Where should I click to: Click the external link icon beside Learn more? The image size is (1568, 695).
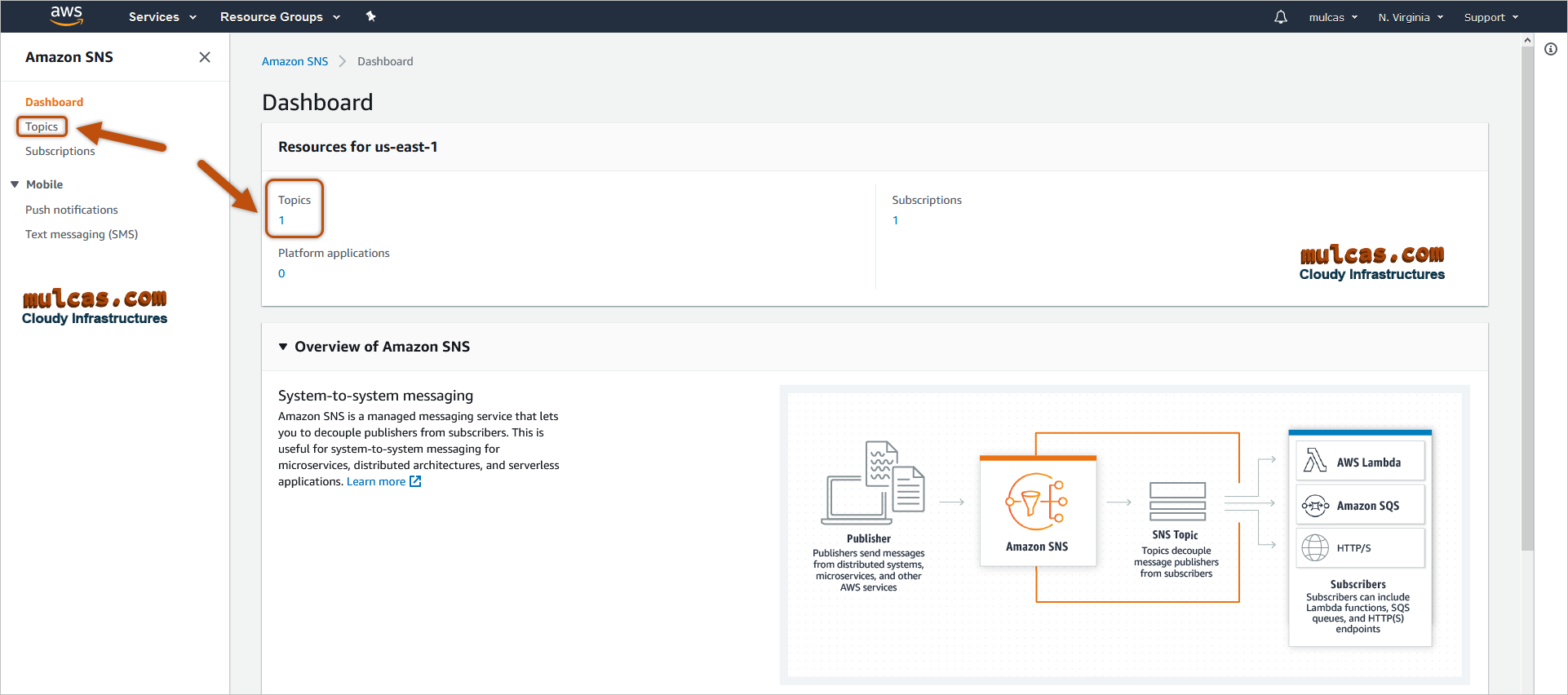[x=415, y=481]
